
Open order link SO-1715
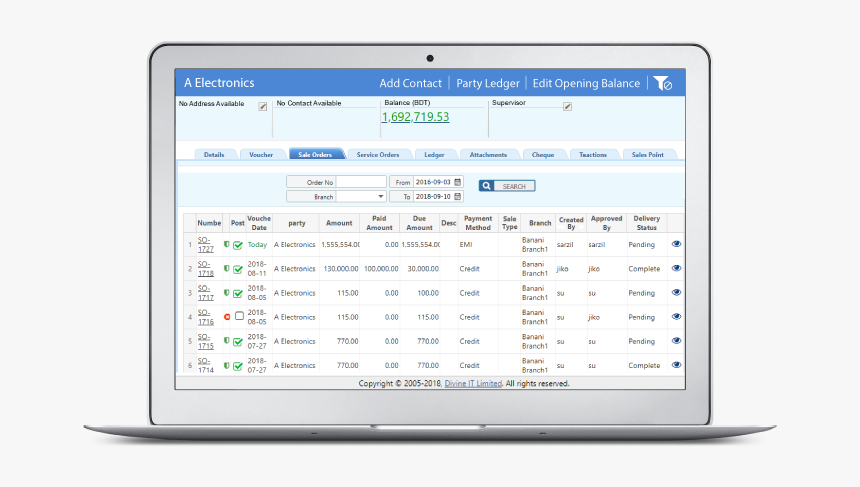tap(206, 341)
